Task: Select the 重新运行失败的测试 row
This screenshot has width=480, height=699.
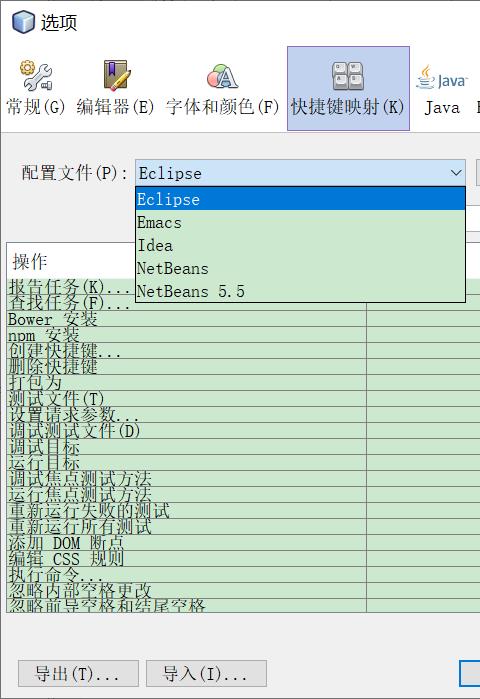Action: 186,511
